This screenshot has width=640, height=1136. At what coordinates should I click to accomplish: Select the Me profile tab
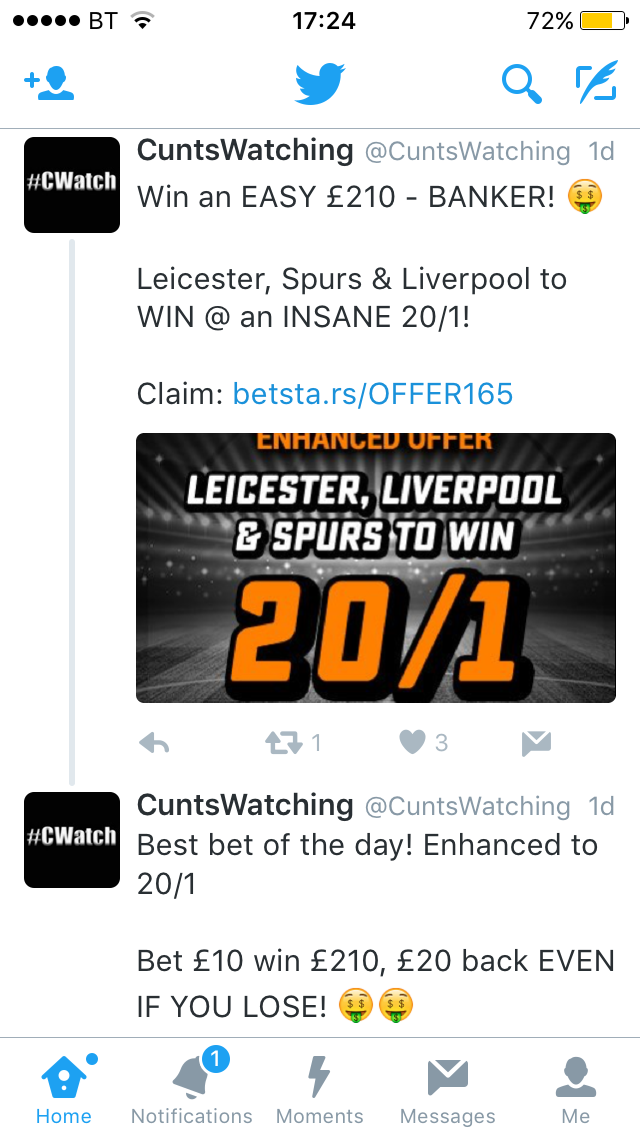pyautogui.click(x=575, y=1088)
